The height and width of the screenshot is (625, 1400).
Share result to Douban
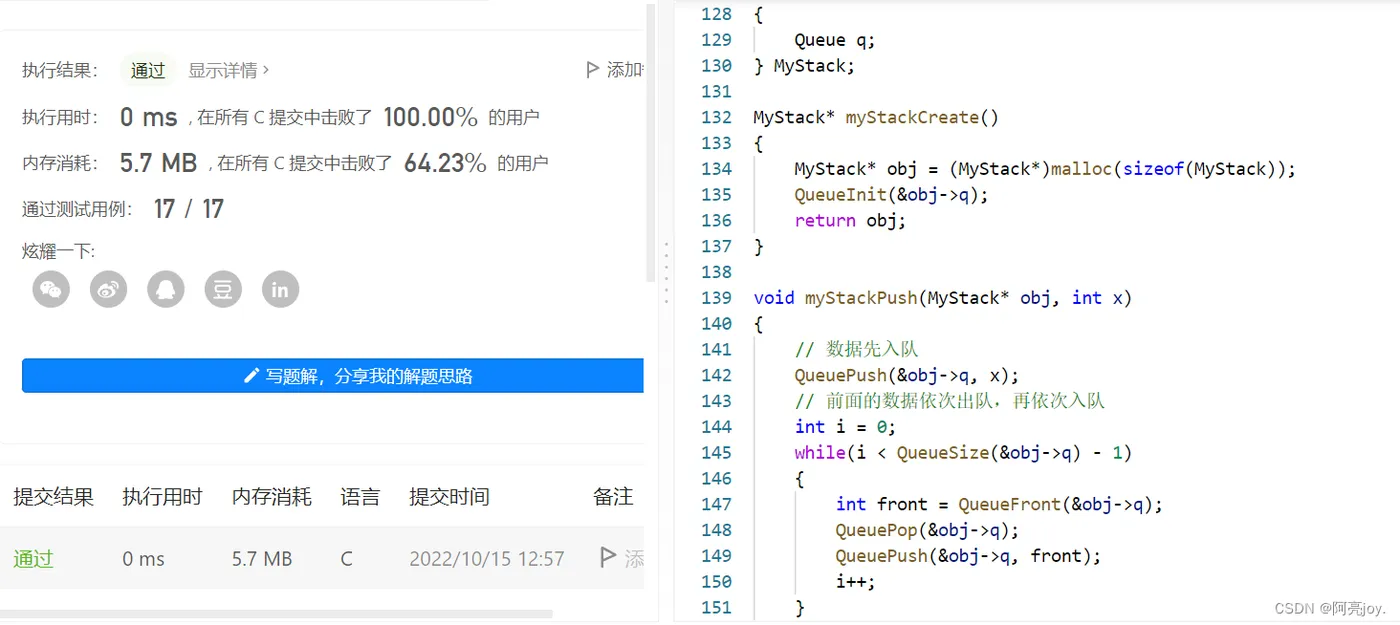(222, 289)
